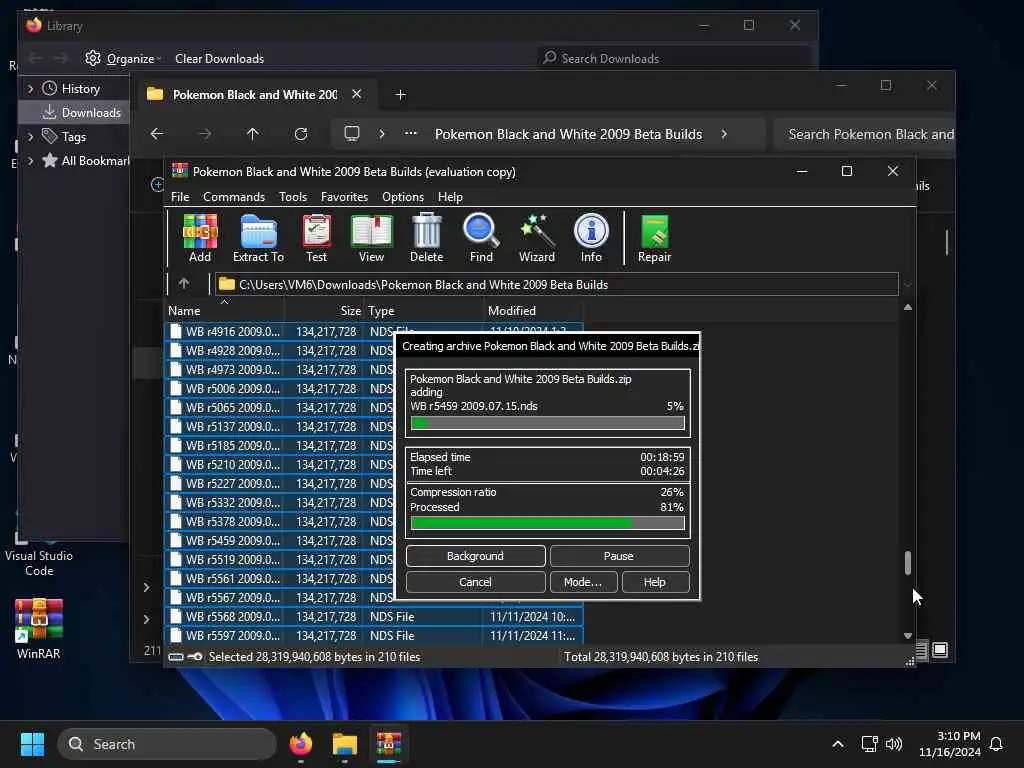
Task: Expand breadcrumb chevron after folder name
Action: (724, 134)
